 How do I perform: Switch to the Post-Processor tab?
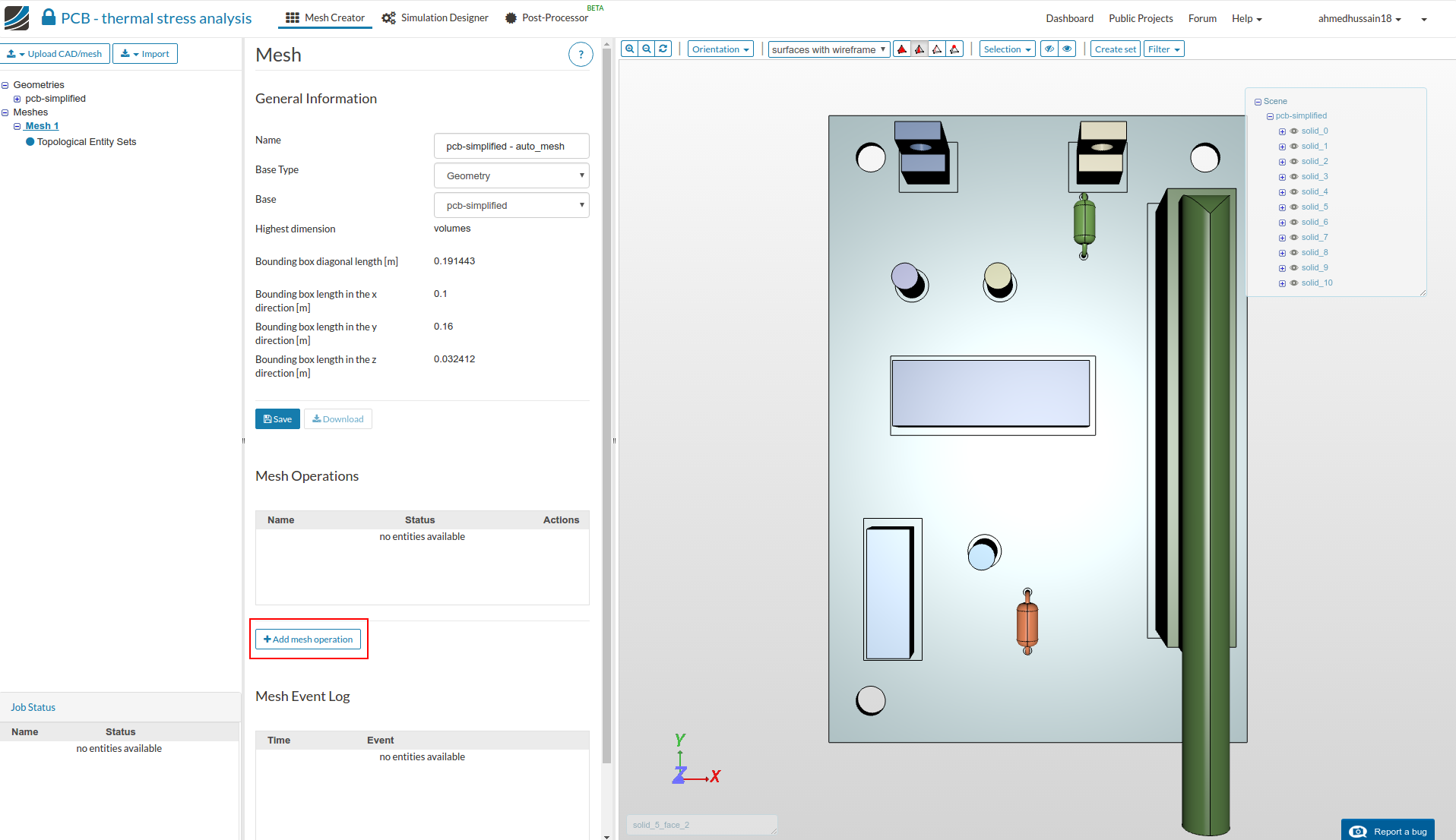[547, 17]
